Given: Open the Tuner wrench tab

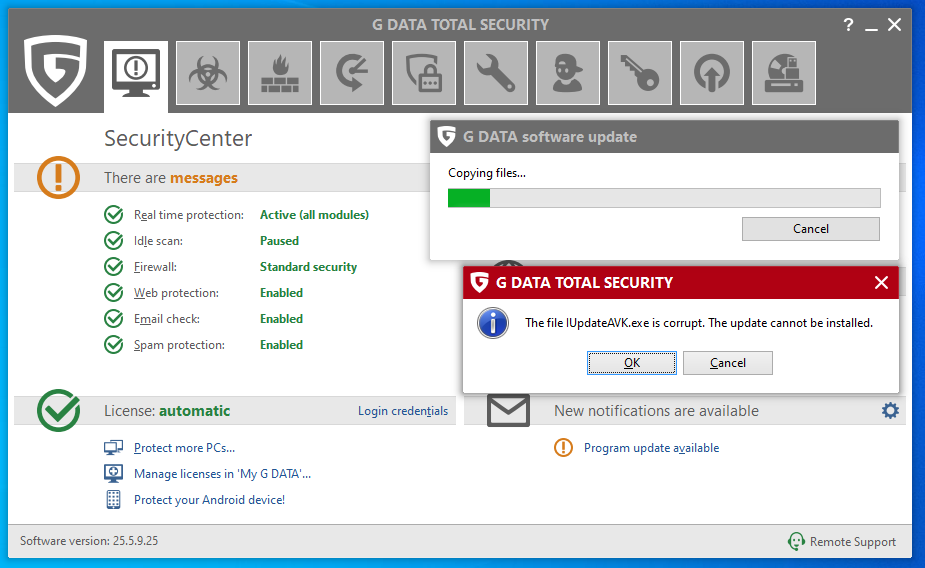Looking at the screenshot, I should coord(496,73).
